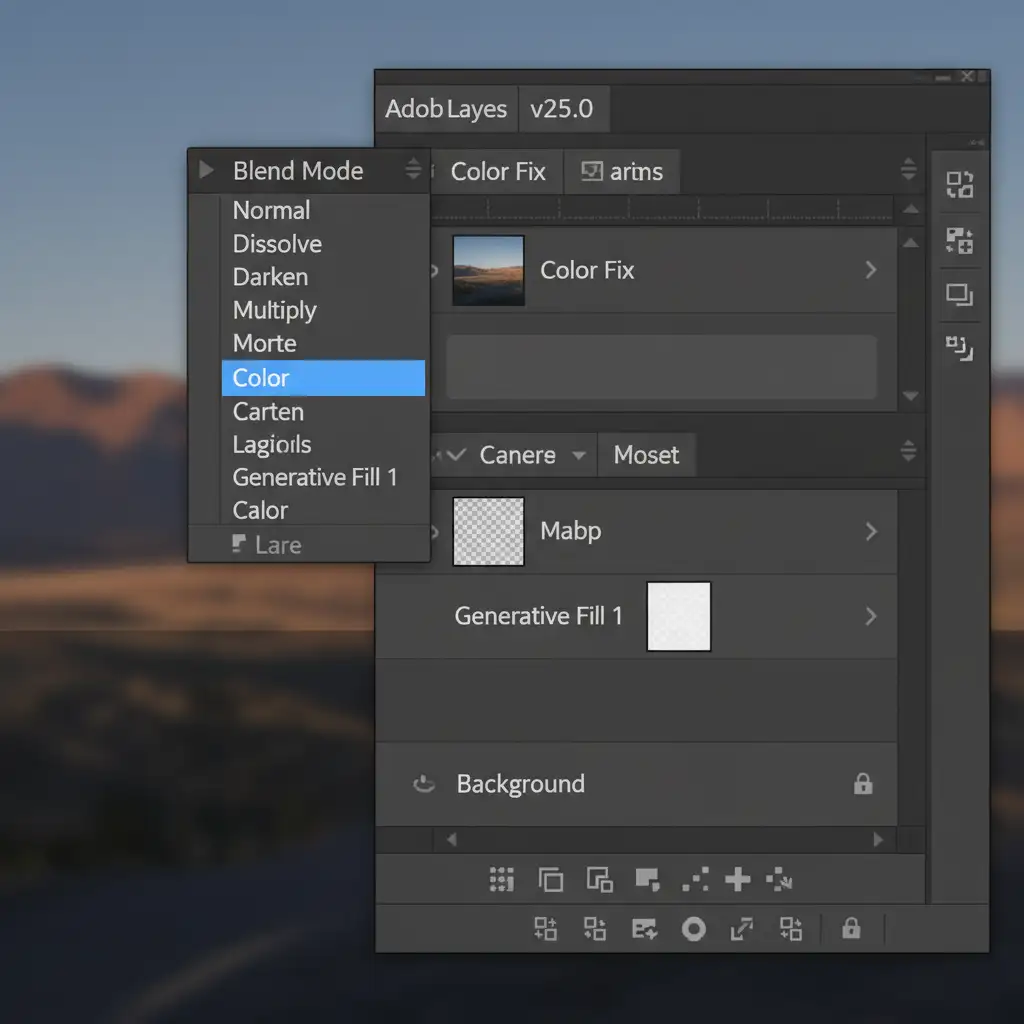Open the layer effects icon in right sidebar
The image size is (1024, 1024).
959,348
